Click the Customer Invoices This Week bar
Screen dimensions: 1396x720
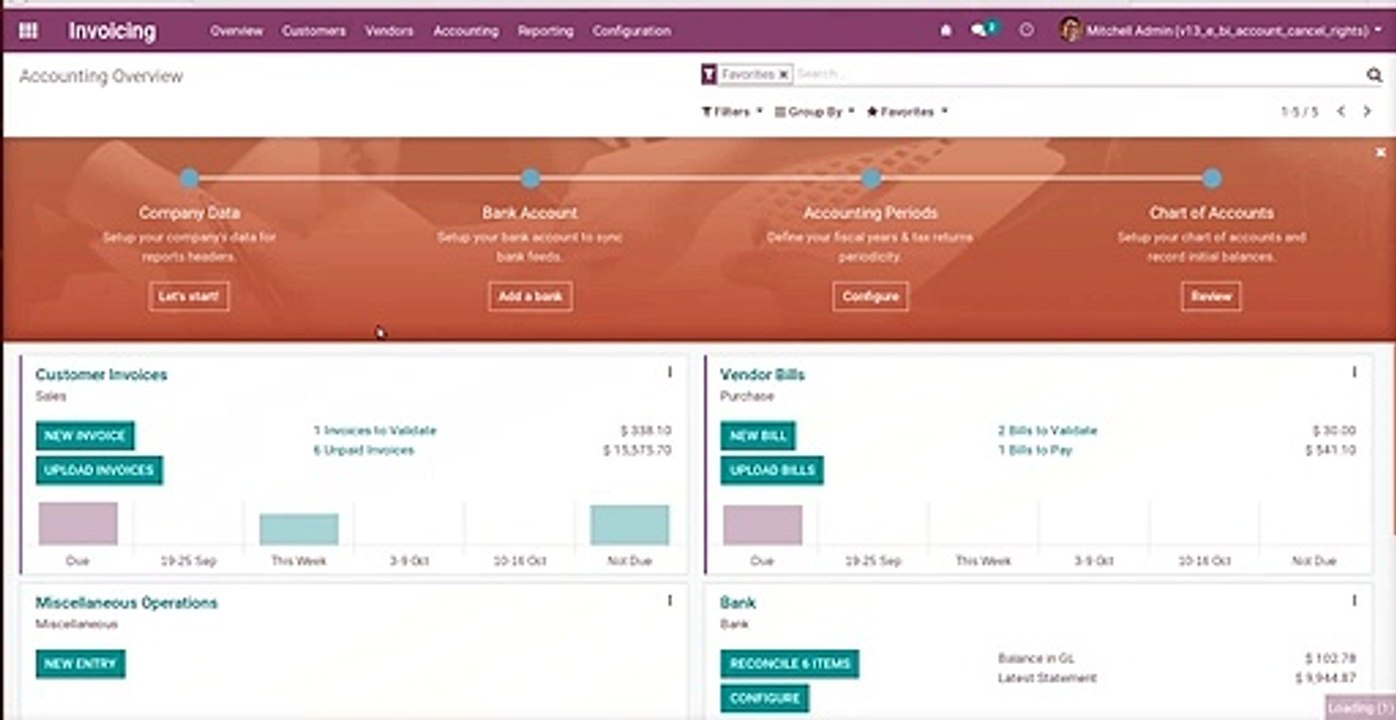(299, 529)
